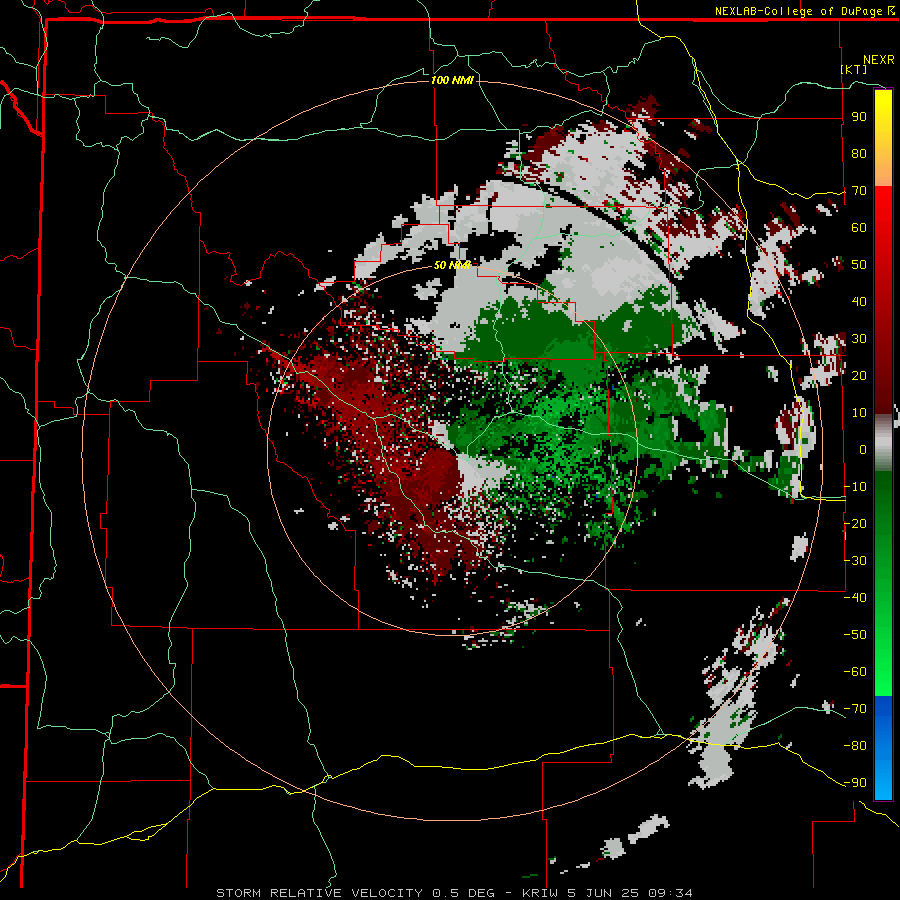Click the -60 value on the velocity scale

[x=855, y=672]
